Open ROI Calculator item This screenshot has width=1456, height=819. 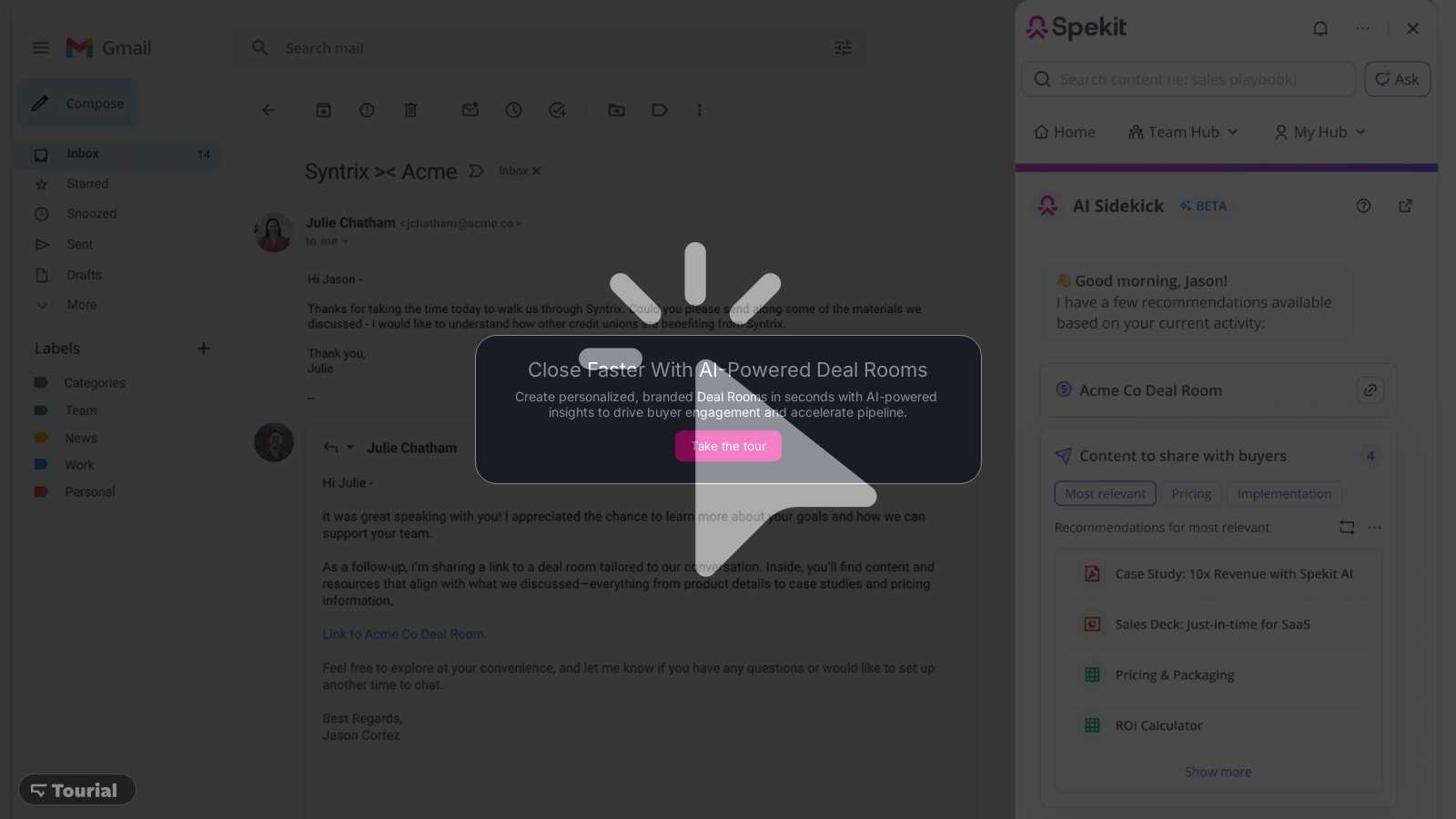coord(1218,725)
